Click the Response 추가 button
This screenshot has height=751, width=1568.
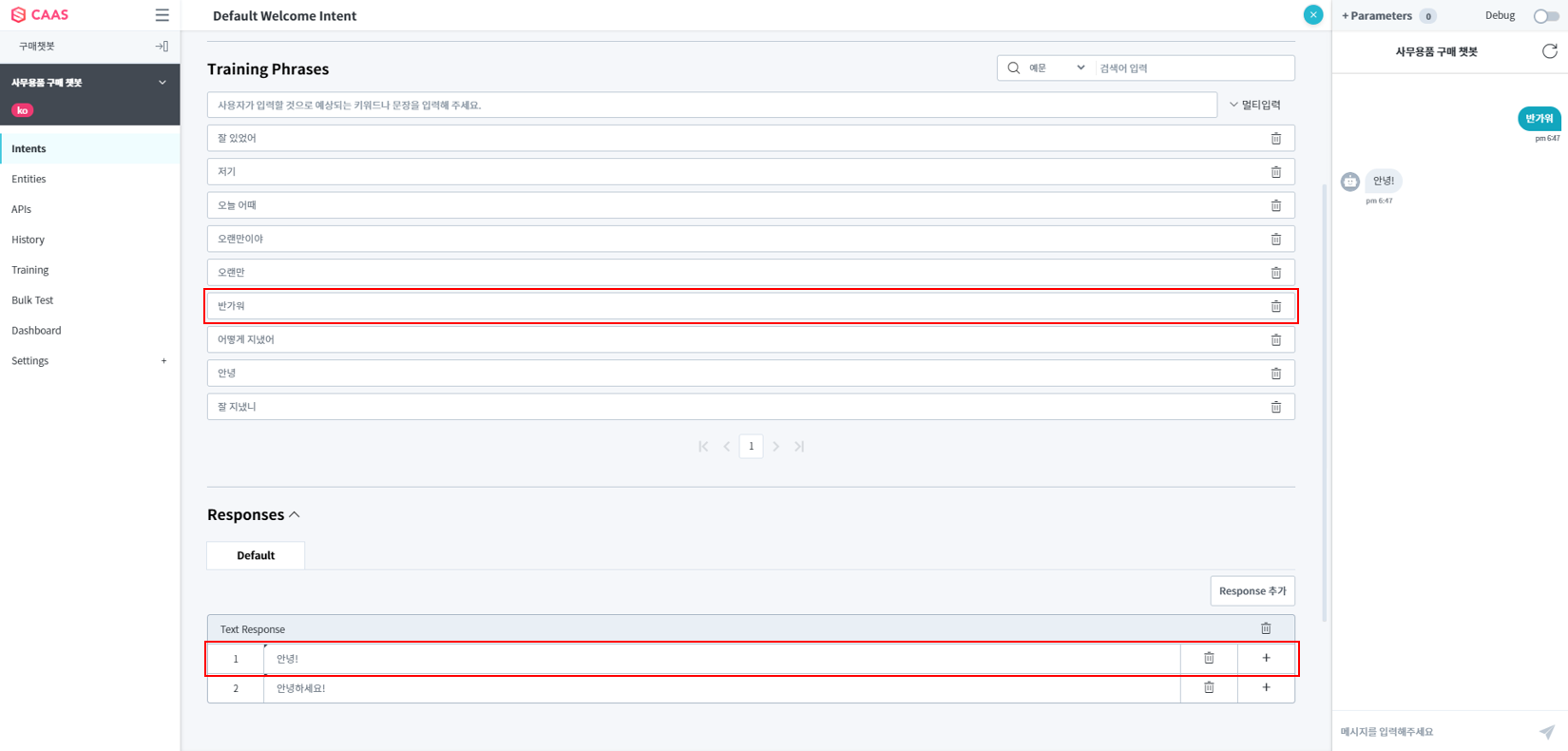point(1252,590)
